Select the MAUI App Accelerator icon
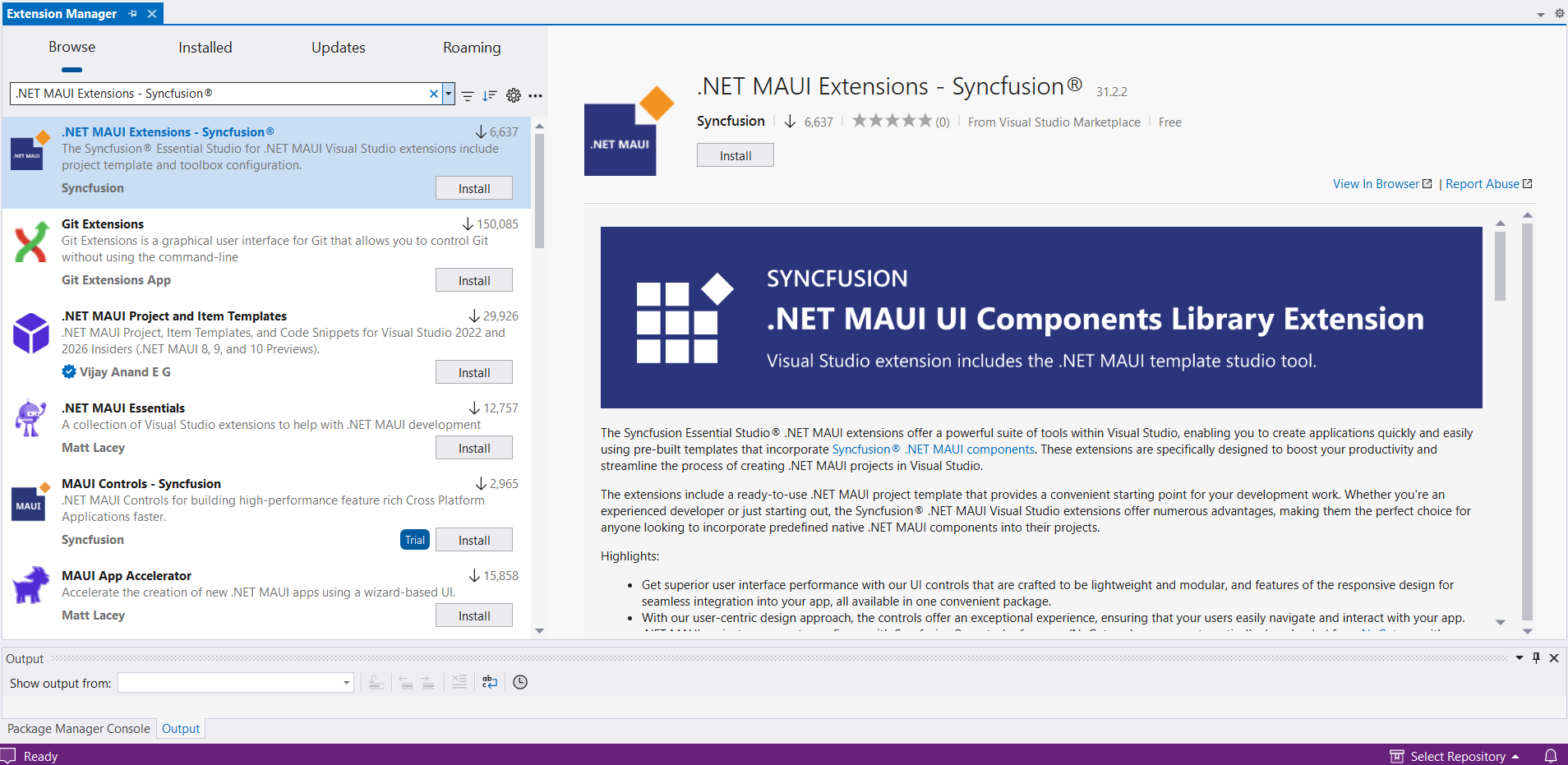Screen dimensions: 1568x765 pos(31,585)
